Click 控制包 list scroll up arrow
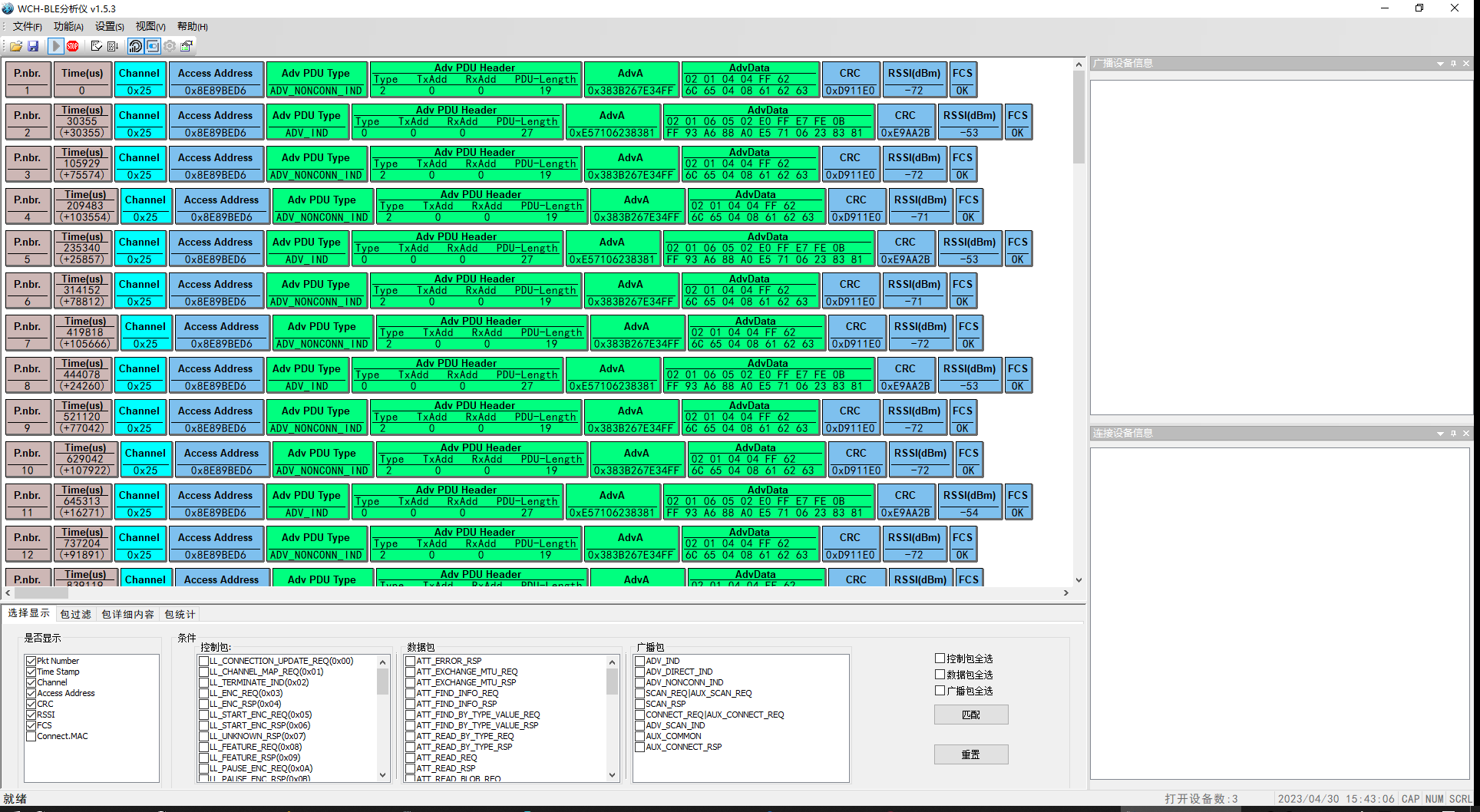 point(382,662)
